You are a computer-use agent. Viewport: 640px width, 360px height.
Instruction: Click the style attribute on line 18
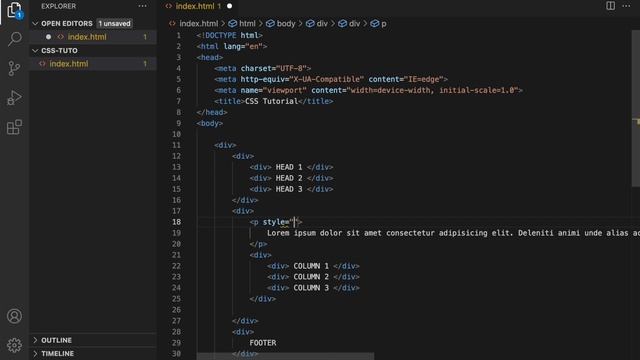[276, 222]
